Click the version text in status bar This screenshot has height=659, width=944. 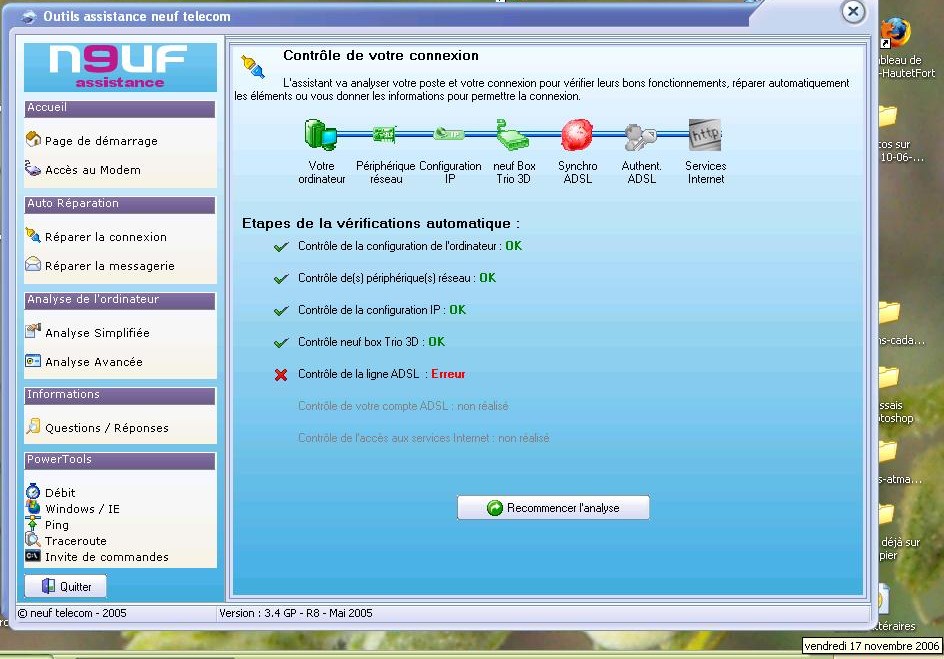[x=296, y=613]
